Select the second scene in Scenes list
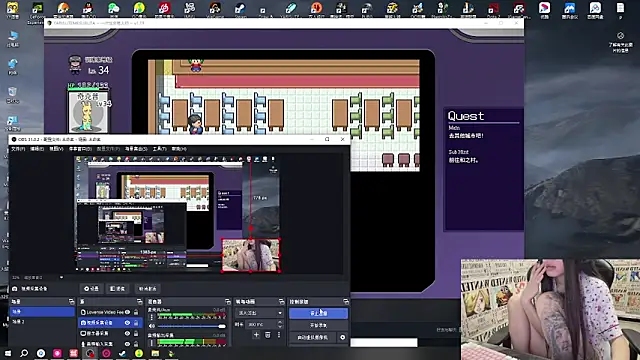This screenshot has width=640, height=360. (42, 322)
